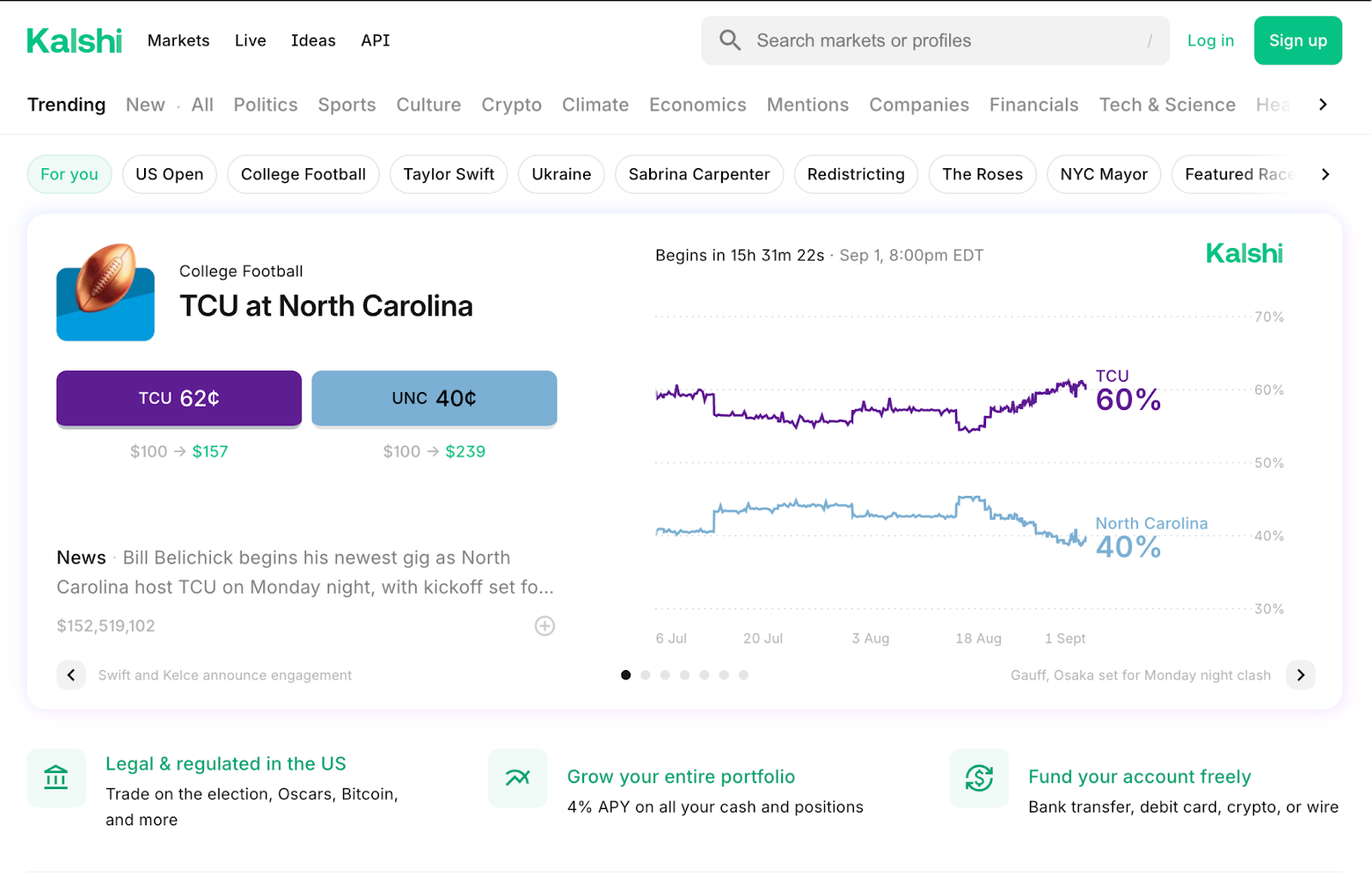
Task: Advance to next carousel slide arrow
Action: (x=1300, y=675)
